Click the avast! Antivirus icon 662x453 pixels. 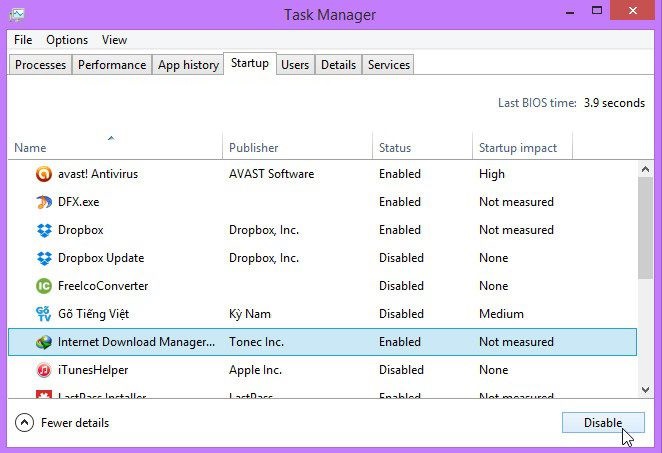point(44,174)
